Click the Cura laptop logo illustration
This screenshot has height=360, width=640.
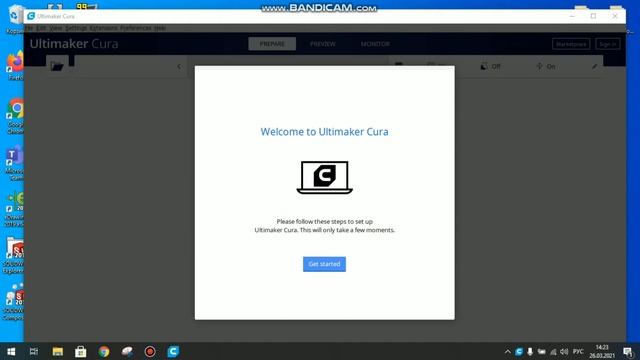[324, 178]
